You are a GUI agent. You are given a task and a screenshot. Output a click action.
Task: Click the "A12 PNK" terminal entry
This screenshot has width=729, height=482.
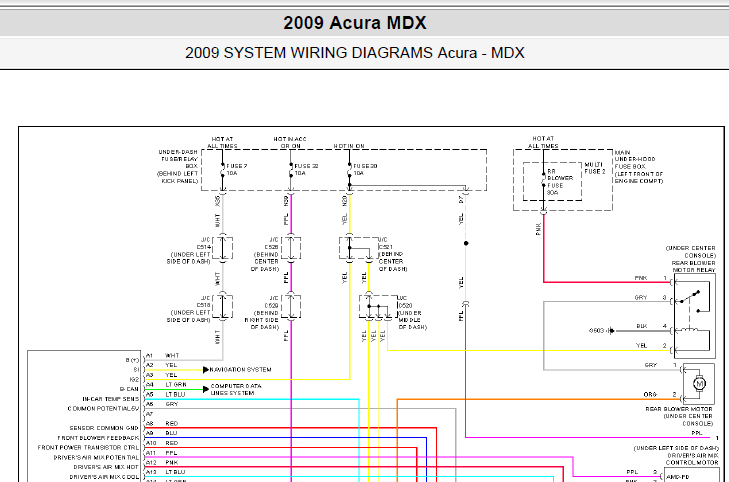pyautogui.click(x=162, y=462)
